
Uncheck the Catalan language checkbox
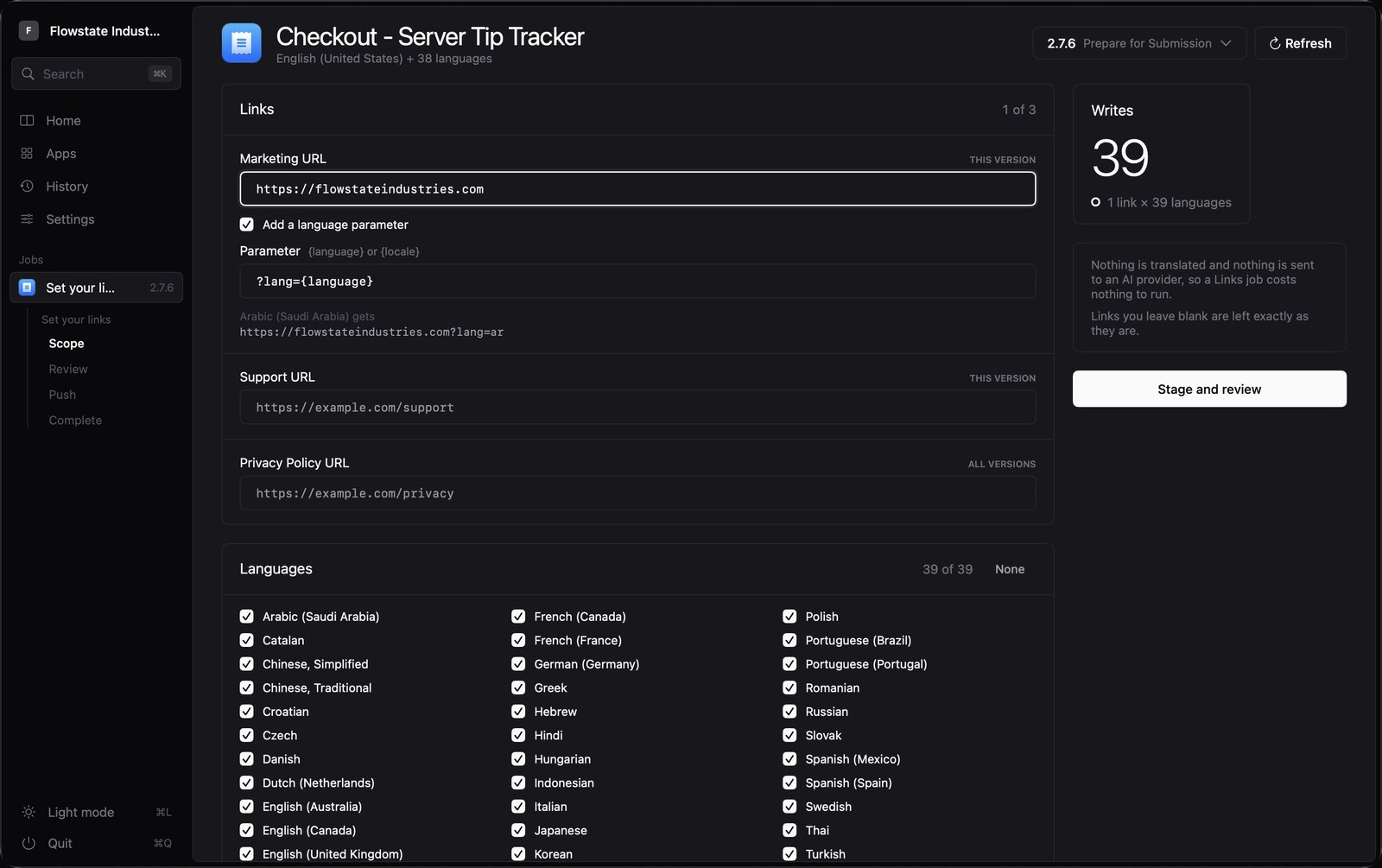click(x=246, y=640)
